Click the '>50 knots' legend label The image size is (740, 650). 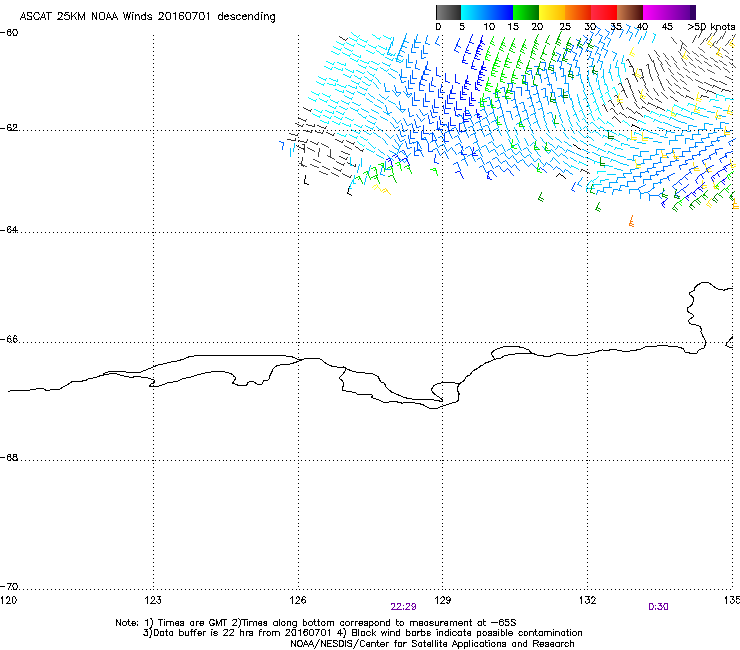[711, 27]
